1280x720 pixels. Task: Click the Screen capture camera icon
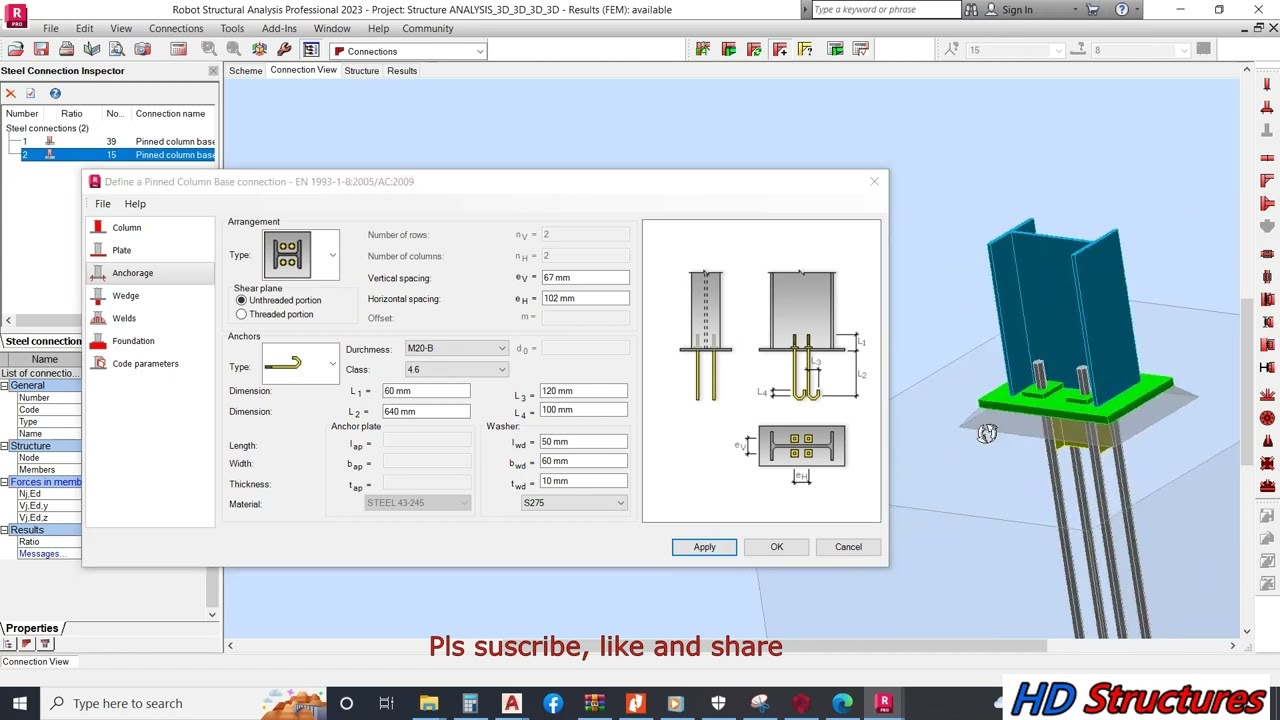(142, 50)
